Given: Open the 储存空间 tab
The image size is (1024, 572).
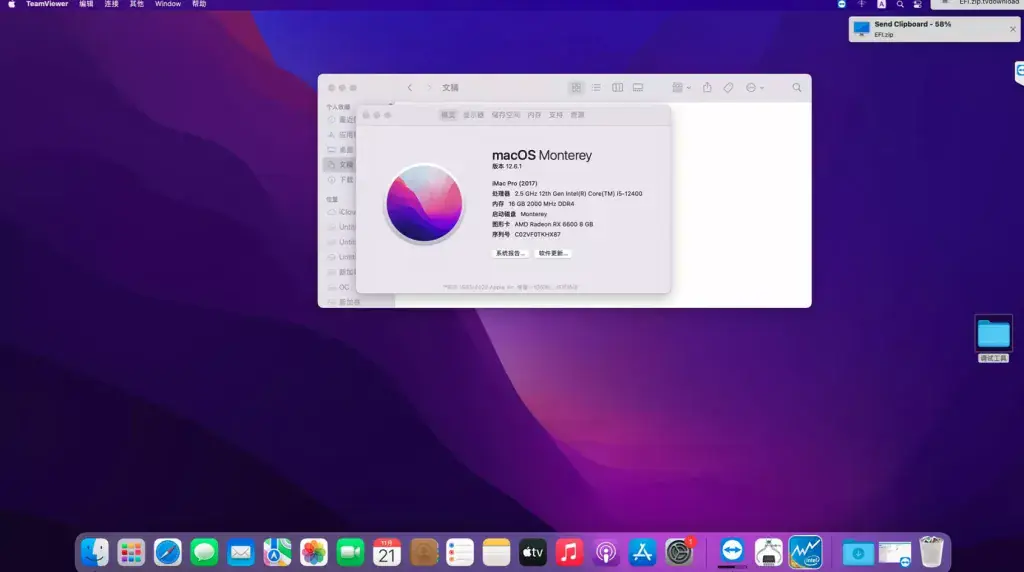Looking at the screenshot, I should click(505, 115).
